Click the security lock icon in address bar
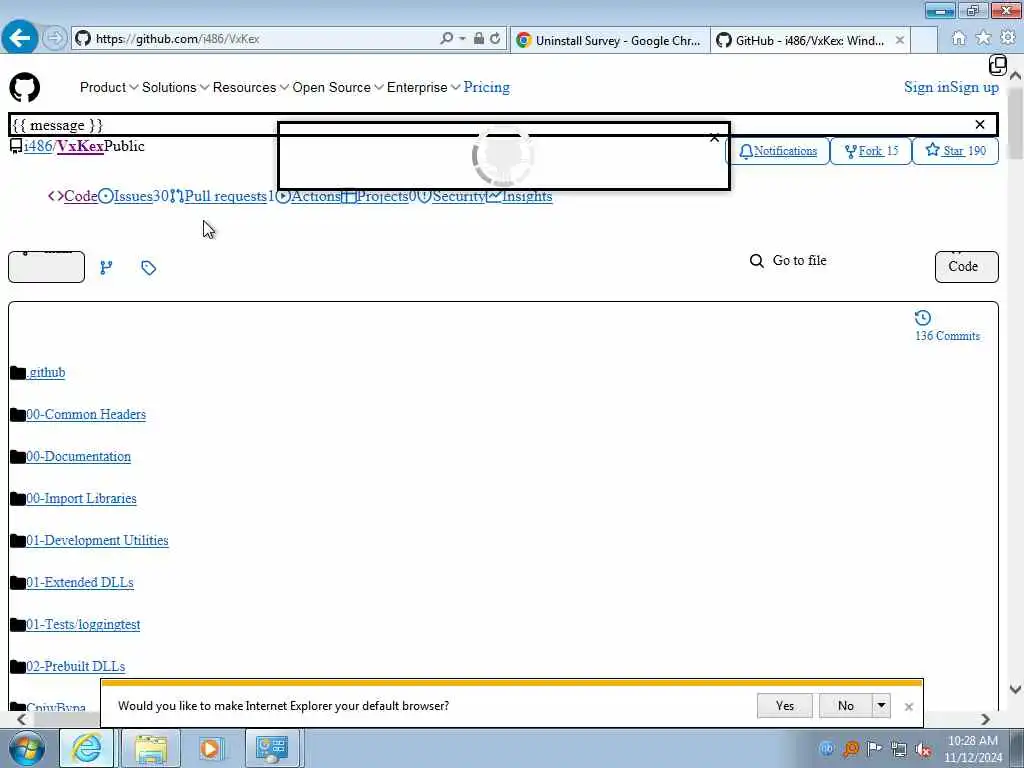 (x=479, y=39)
